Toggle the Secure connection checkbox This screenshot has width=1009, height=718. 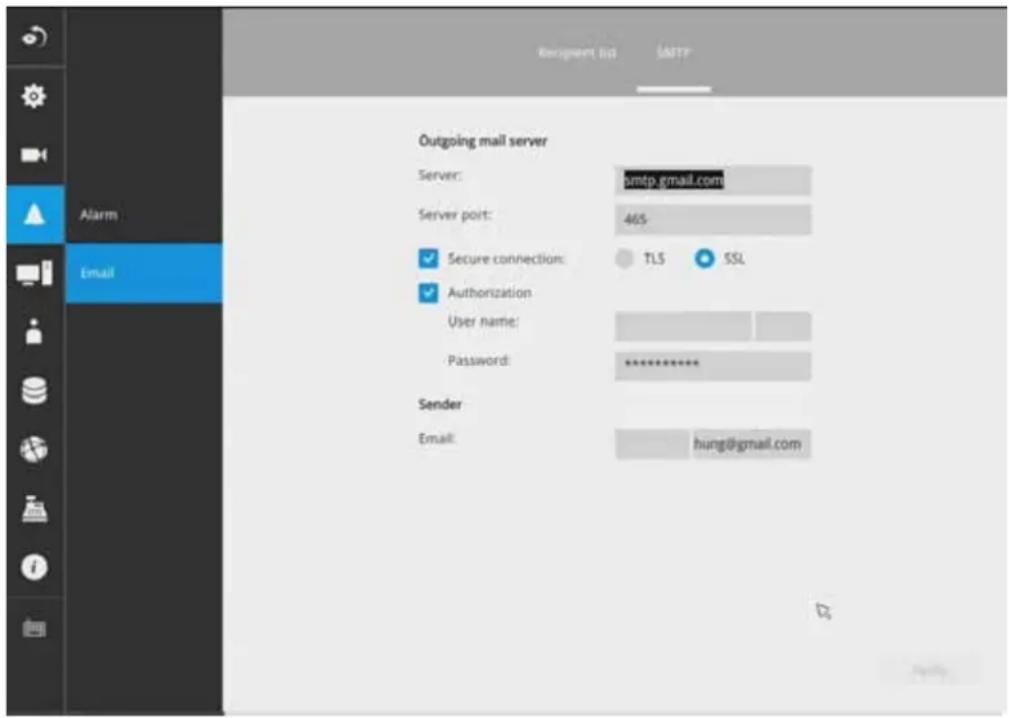coord(428,259)
